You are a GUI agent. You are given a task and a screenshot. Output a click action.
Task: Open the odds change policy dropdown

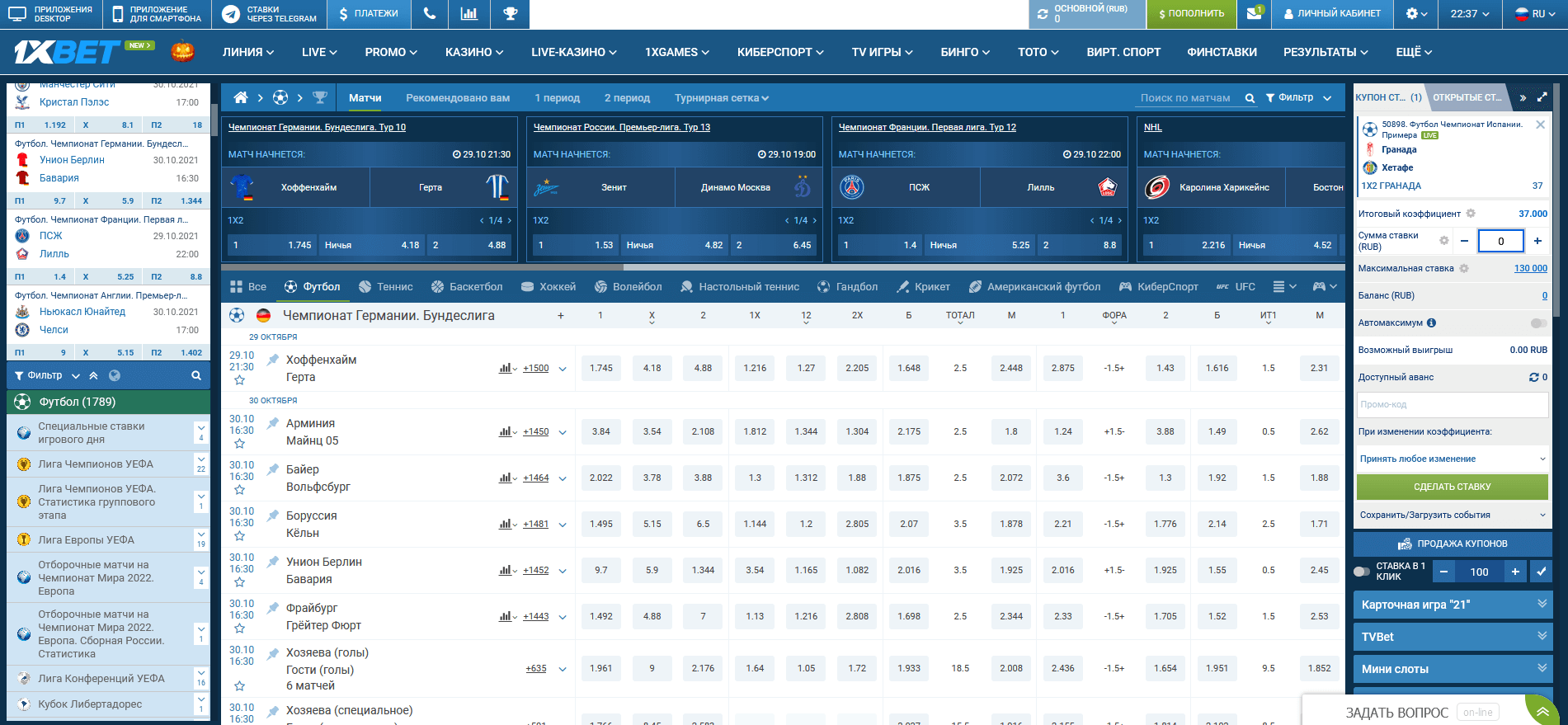coord(1453,459)
